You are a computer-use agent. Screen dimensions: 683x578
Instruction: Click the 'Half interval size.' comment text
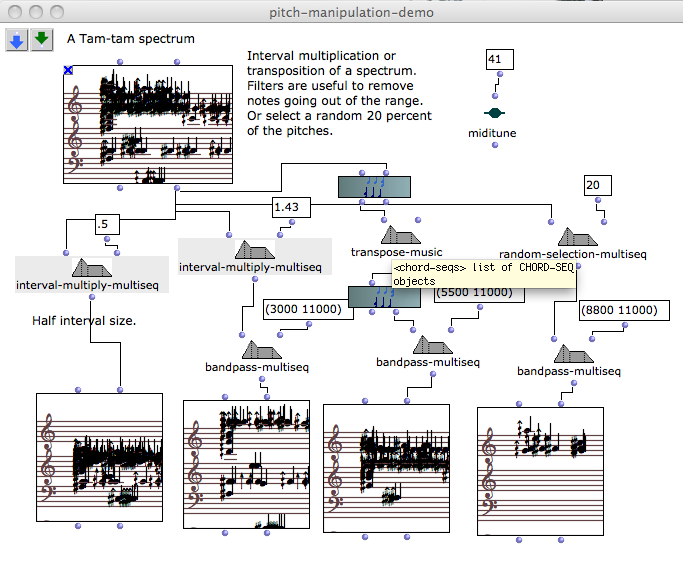pos(83,319)
